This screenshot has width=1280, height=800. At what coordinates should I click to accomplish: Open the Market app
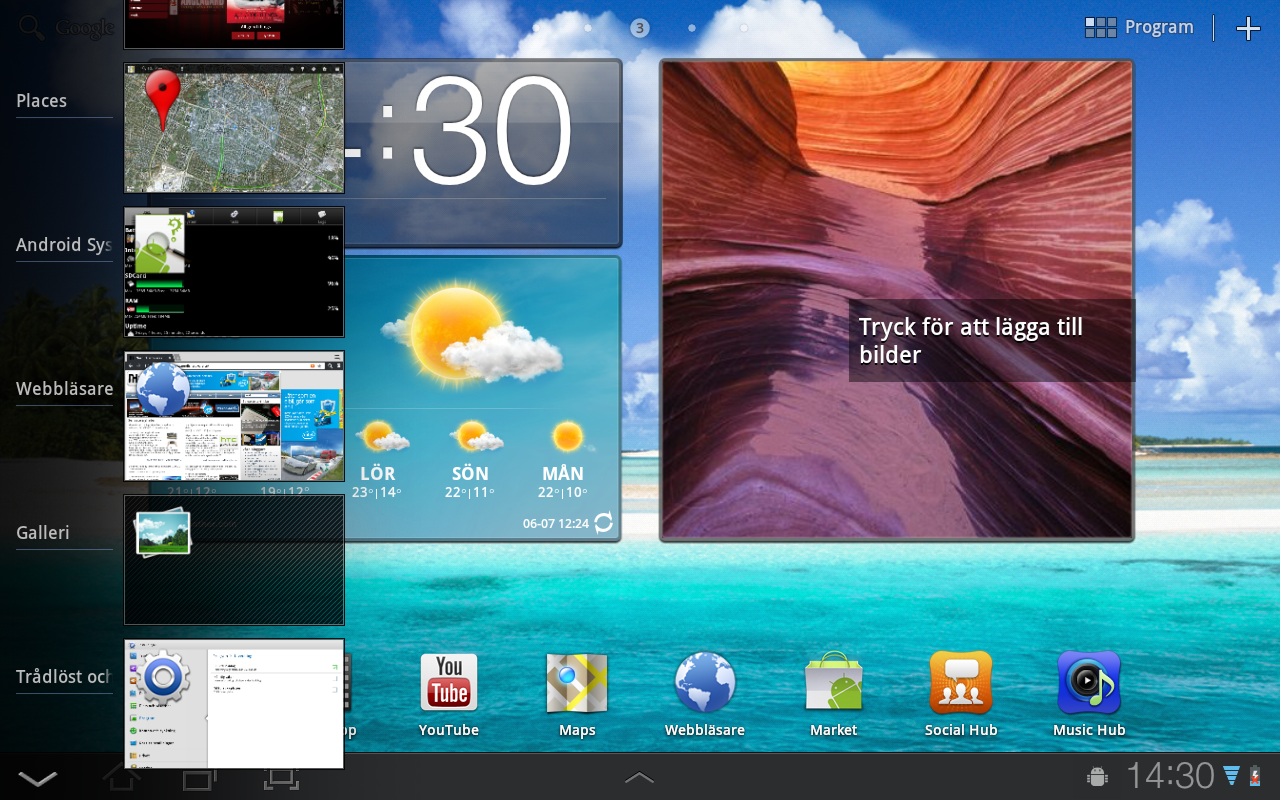click(833, 684)
